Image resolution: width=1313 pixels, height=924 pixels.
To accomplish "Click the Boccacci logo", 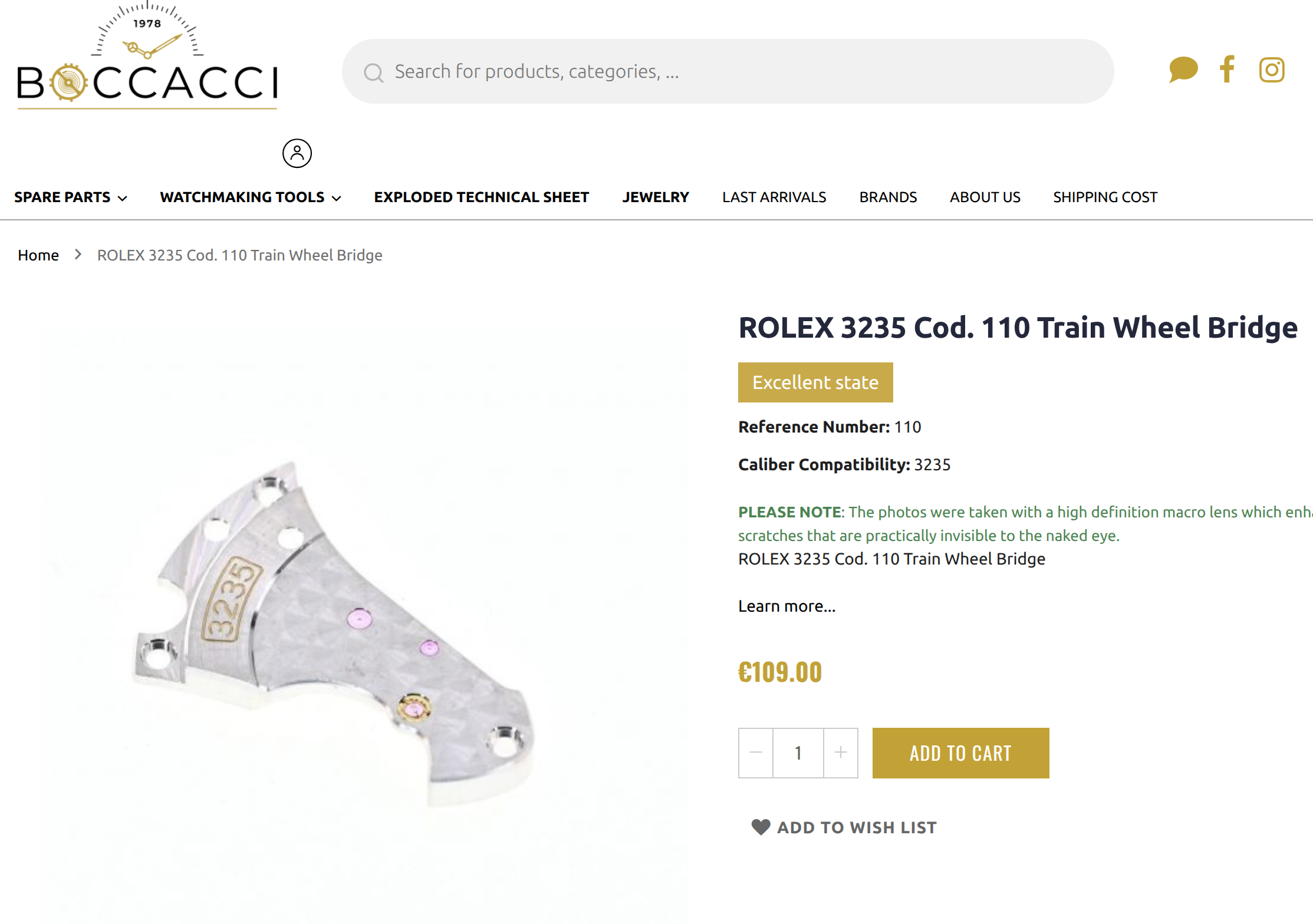I will pos(147,56).
